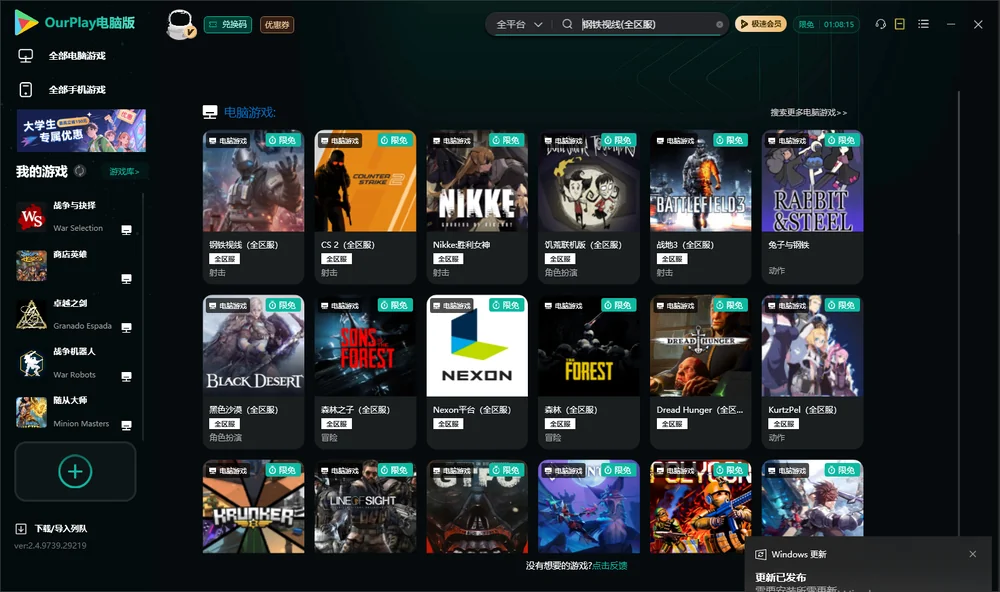Open customer service headset icon
The image size is (1000, 592).
point(881,24)
